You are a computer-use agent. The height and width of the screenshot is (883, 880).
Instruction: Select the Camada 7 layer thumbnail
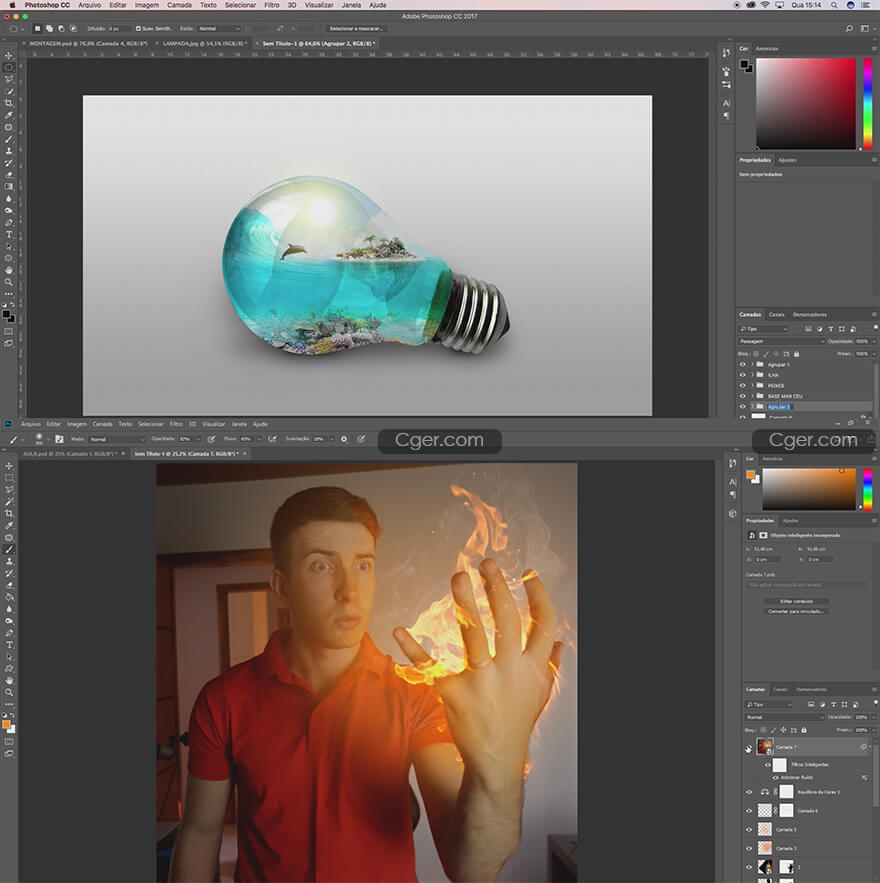pyautogui.click(x=765, y=747)
